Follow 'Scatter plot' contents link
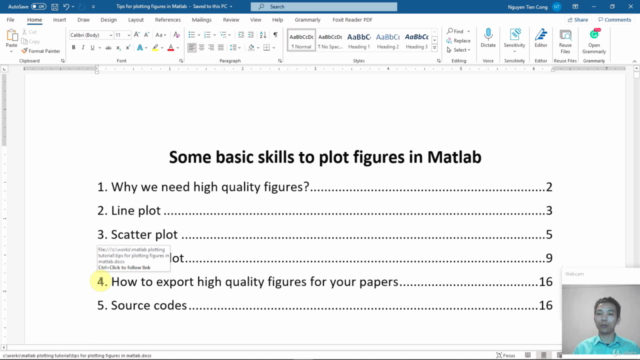 point(324,234)
